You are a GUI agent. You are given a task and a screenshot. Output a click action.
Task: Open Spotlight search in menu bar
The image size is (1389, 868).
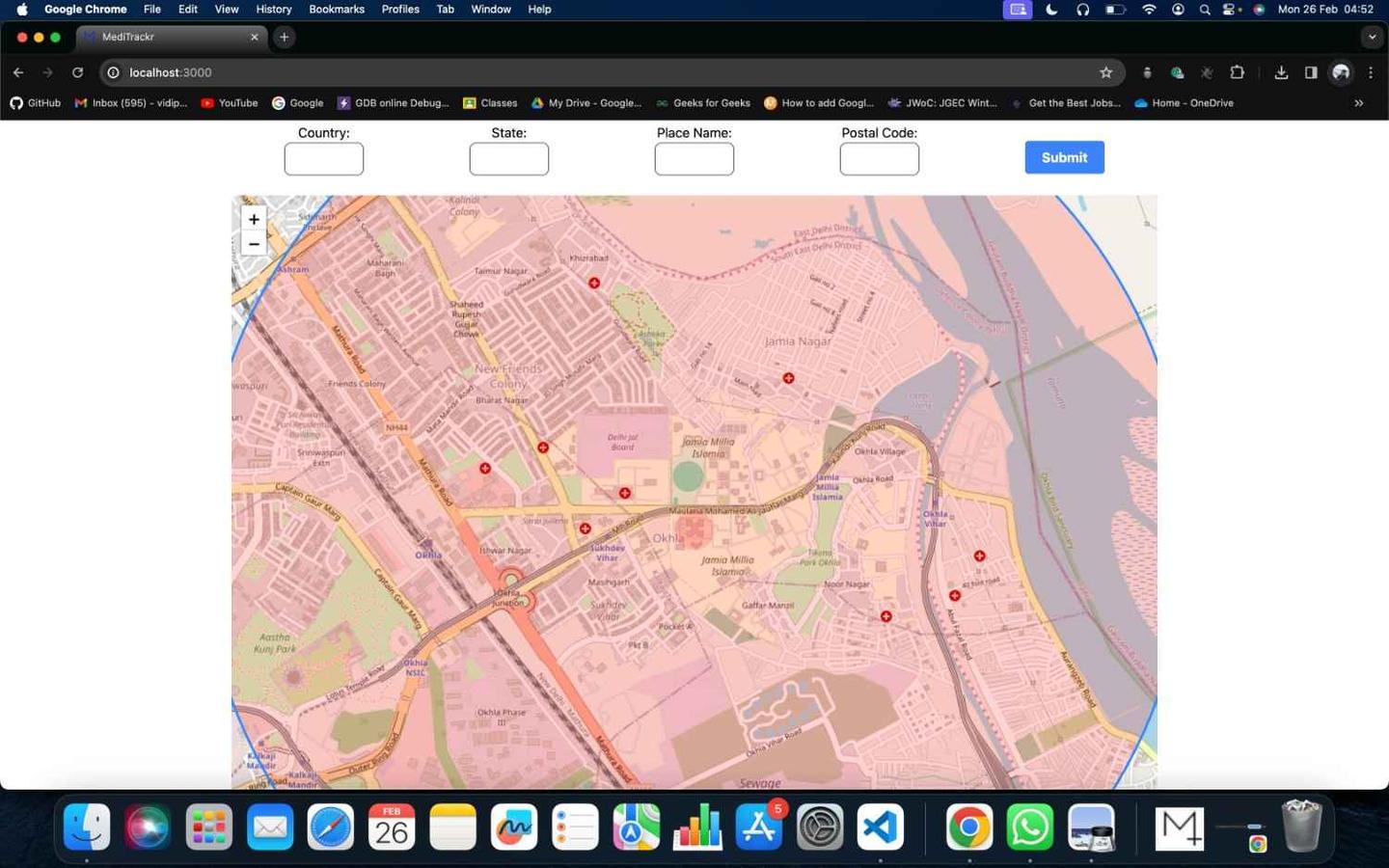[x=1205, y=9]
